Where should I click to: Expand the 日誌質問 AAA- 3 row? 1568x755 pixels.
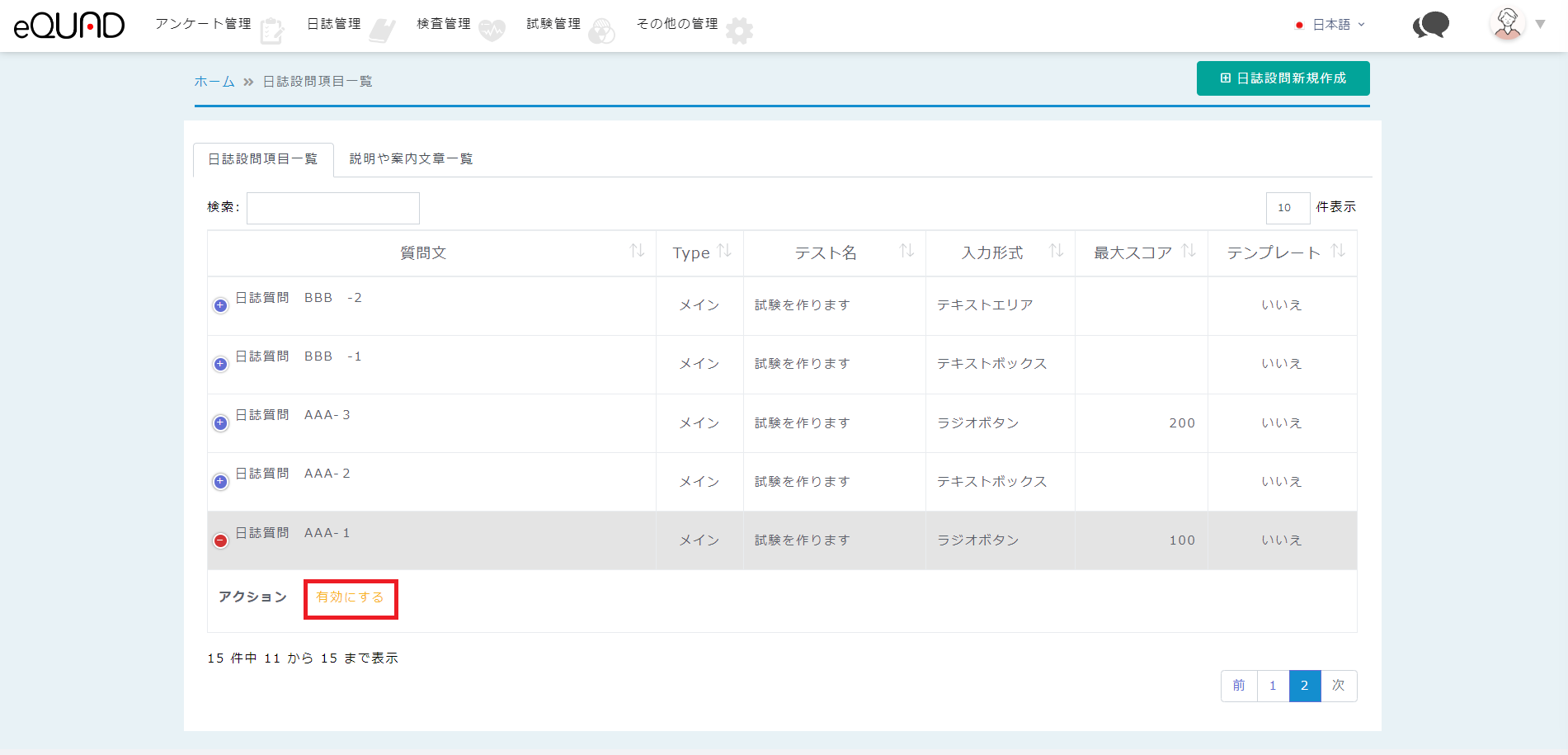(220, 423)
